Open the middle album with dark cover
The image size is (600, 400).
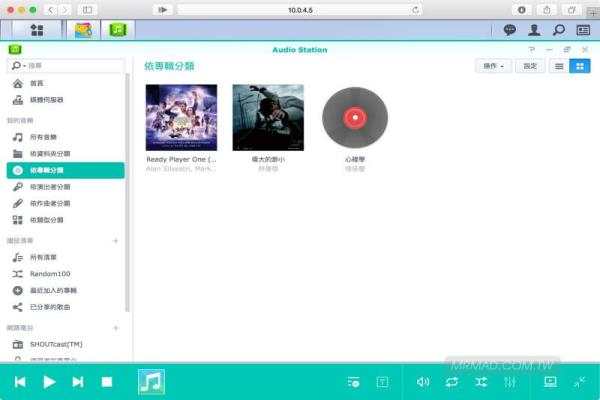point(268,118)
